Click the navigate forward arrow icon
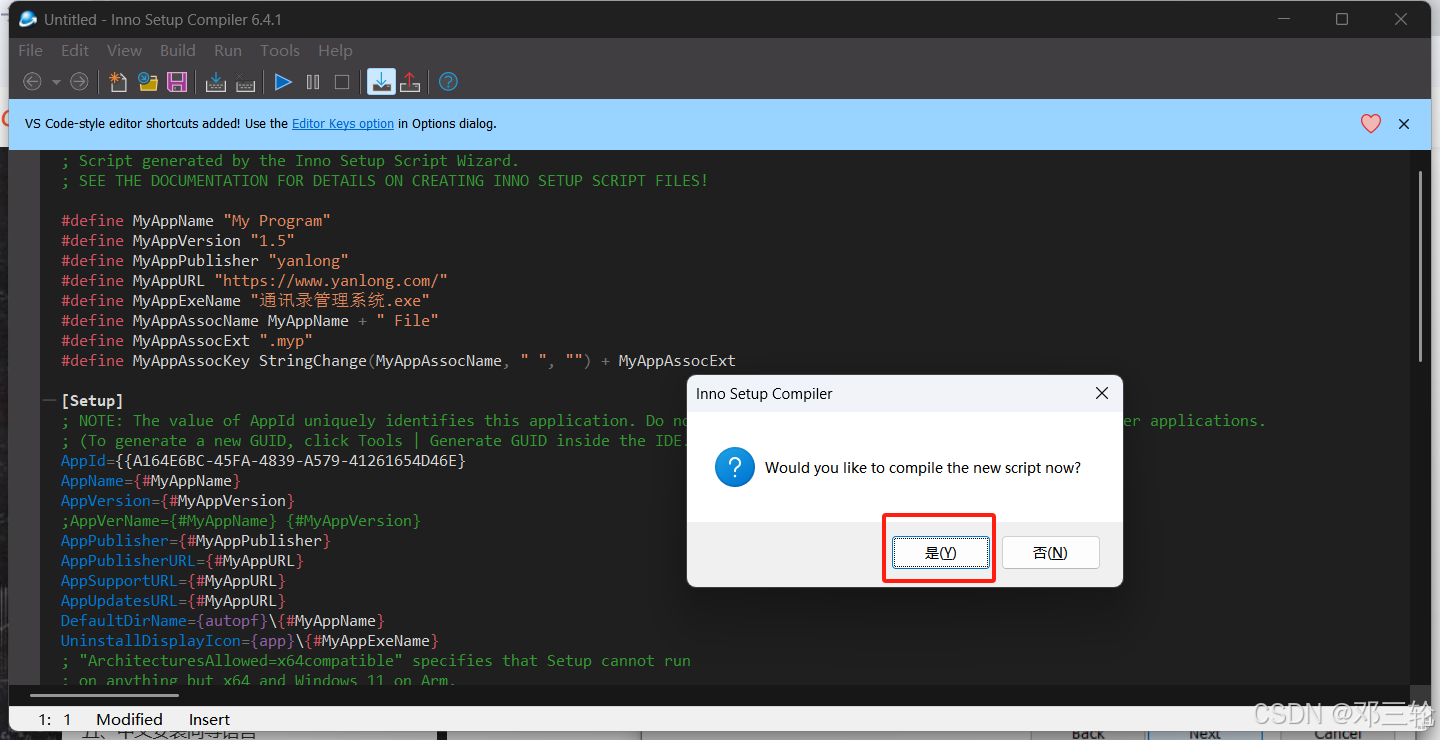Image resolution: width=1440 pixels, height=740 pixels. pyautogui.click(x=79, y=82)
